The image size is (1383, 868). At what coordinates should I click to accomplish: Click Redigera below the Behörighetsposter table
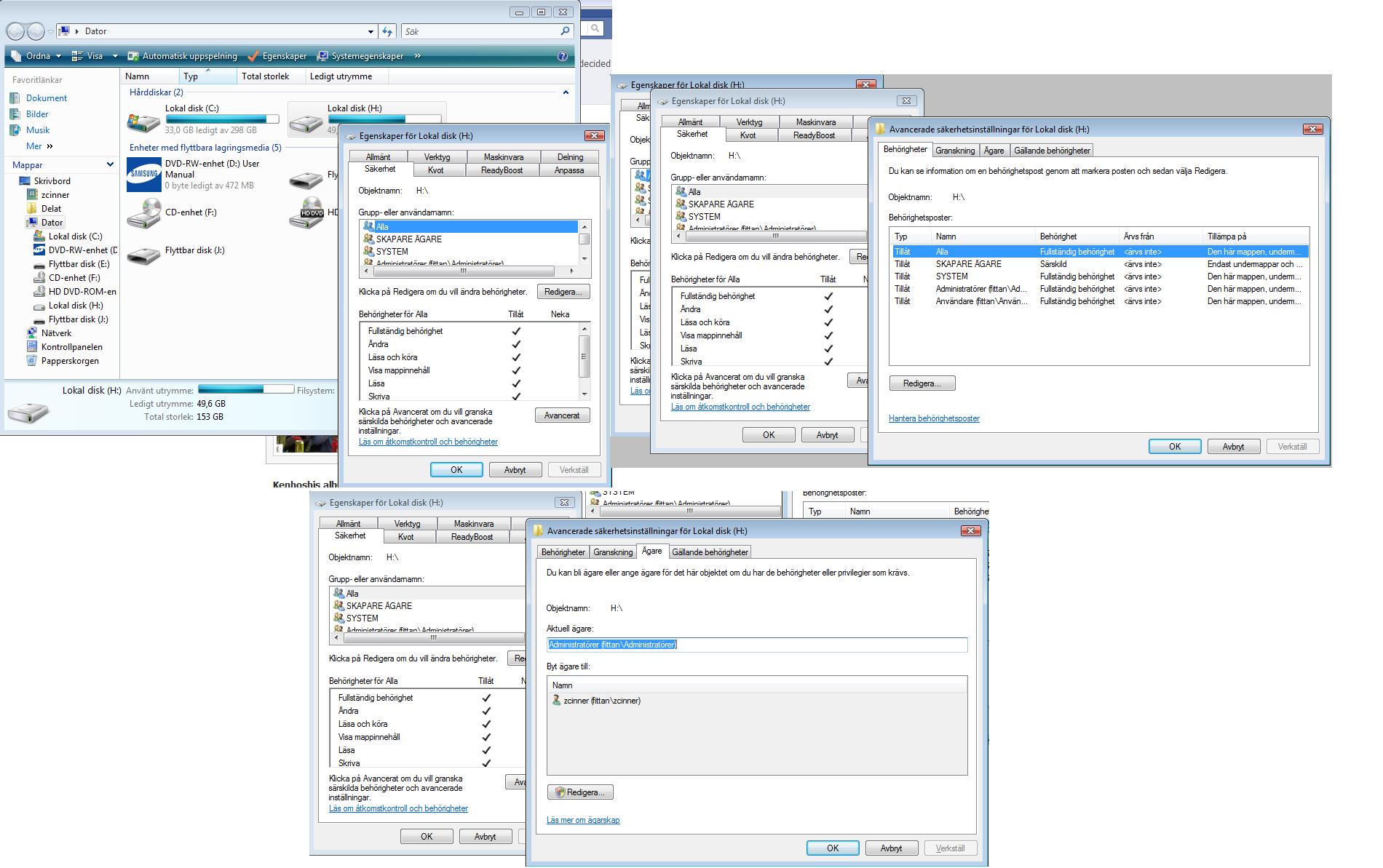click(x=922, y=383)
